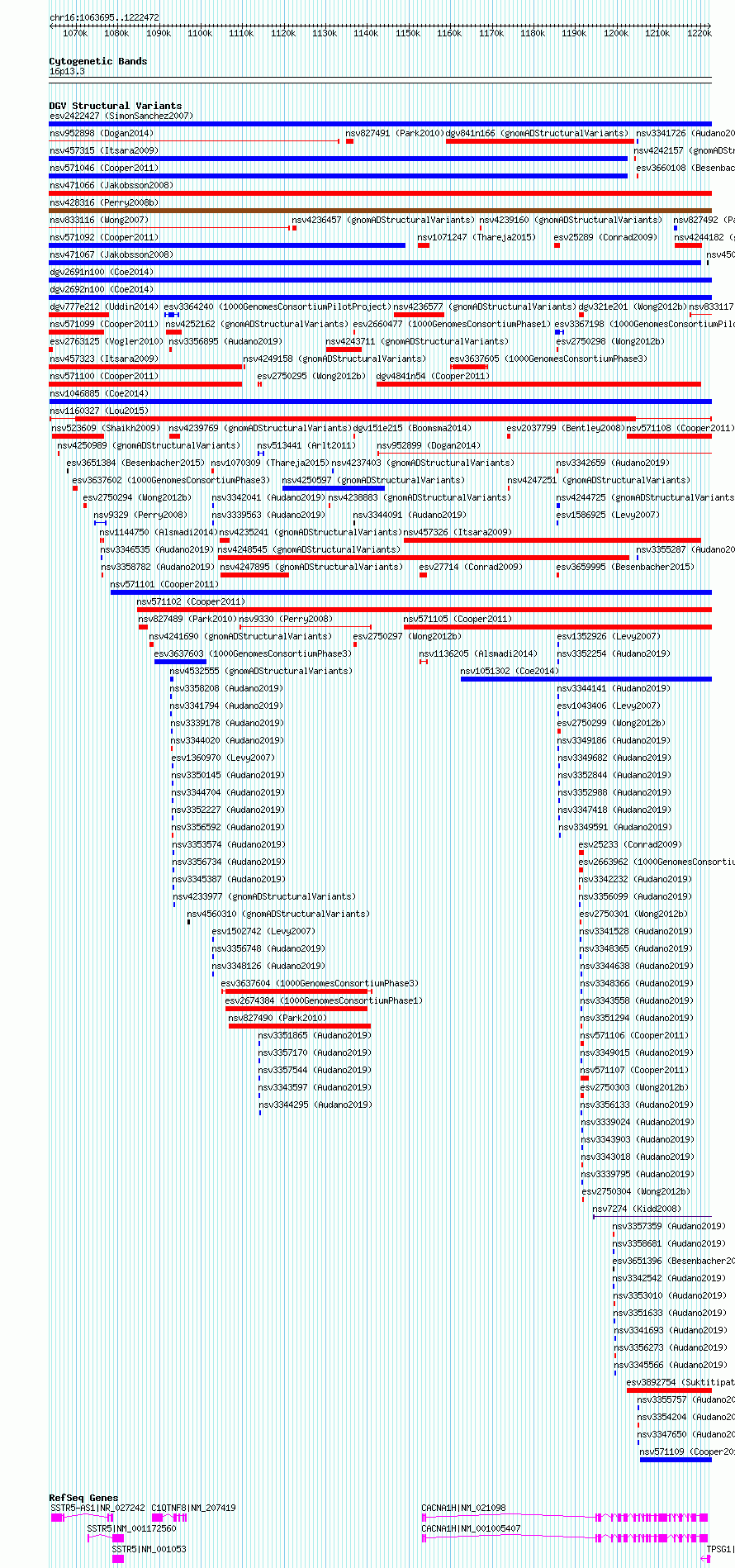Open variant nsv471067 (Jakobsson2008)
This screenshot has height=1568, width=735.
coord(111,254)
